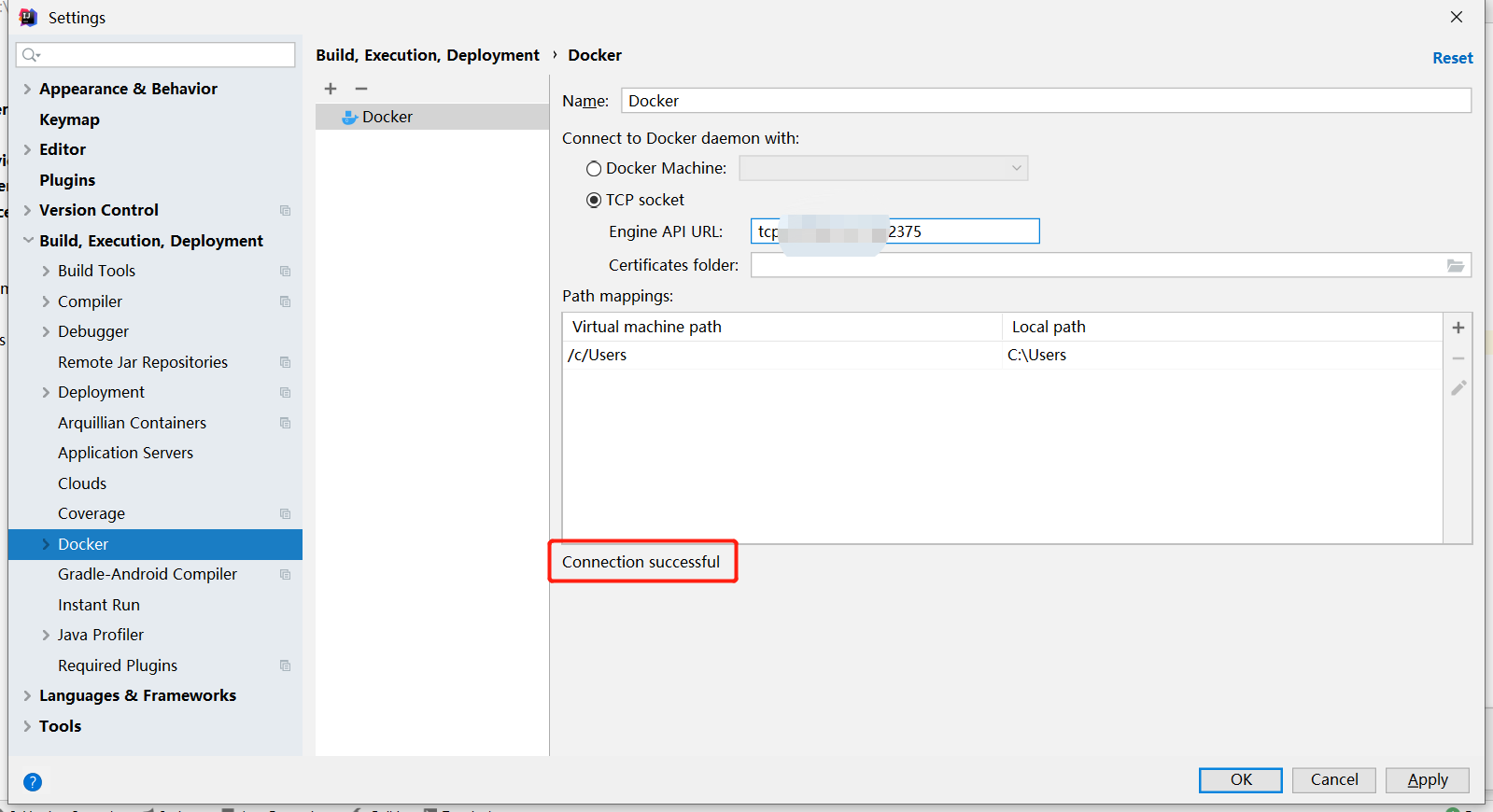
Task: Open Application Servers settings
Action: [125, 453]
